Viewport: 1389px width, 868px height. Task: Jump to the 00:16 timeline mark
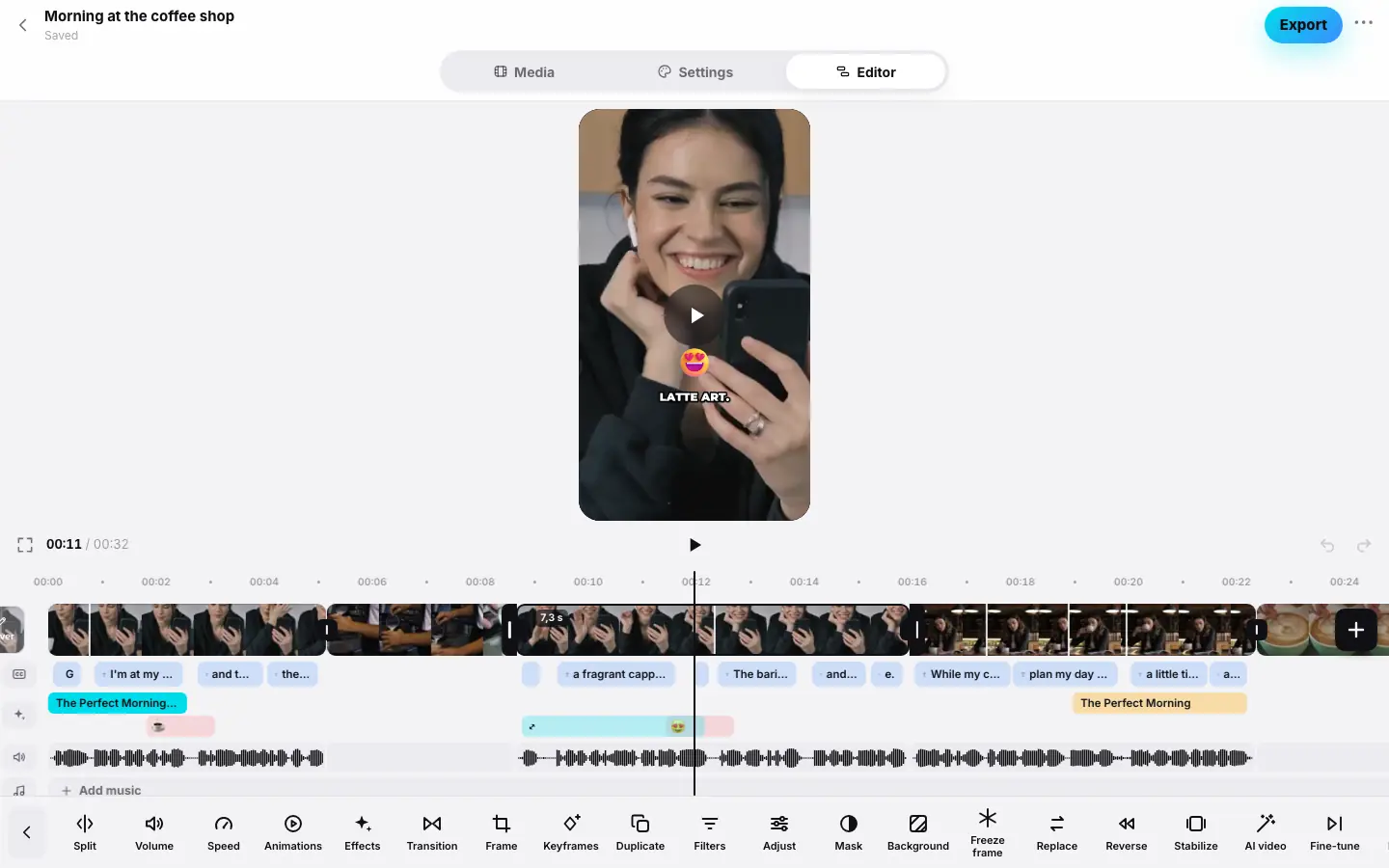[912, 582]
